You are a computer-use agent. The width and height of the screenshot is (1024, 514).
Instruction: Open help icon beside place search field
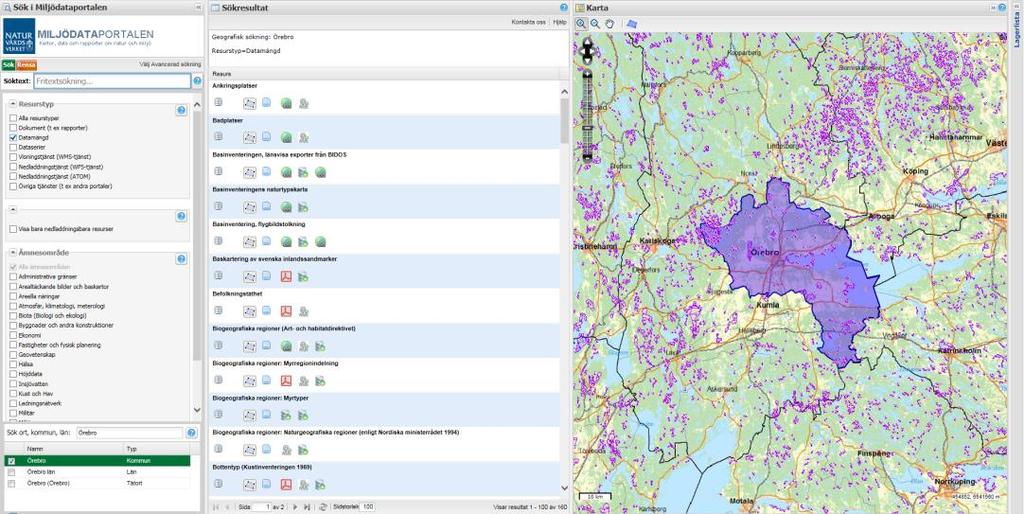(x=191, y=433)
